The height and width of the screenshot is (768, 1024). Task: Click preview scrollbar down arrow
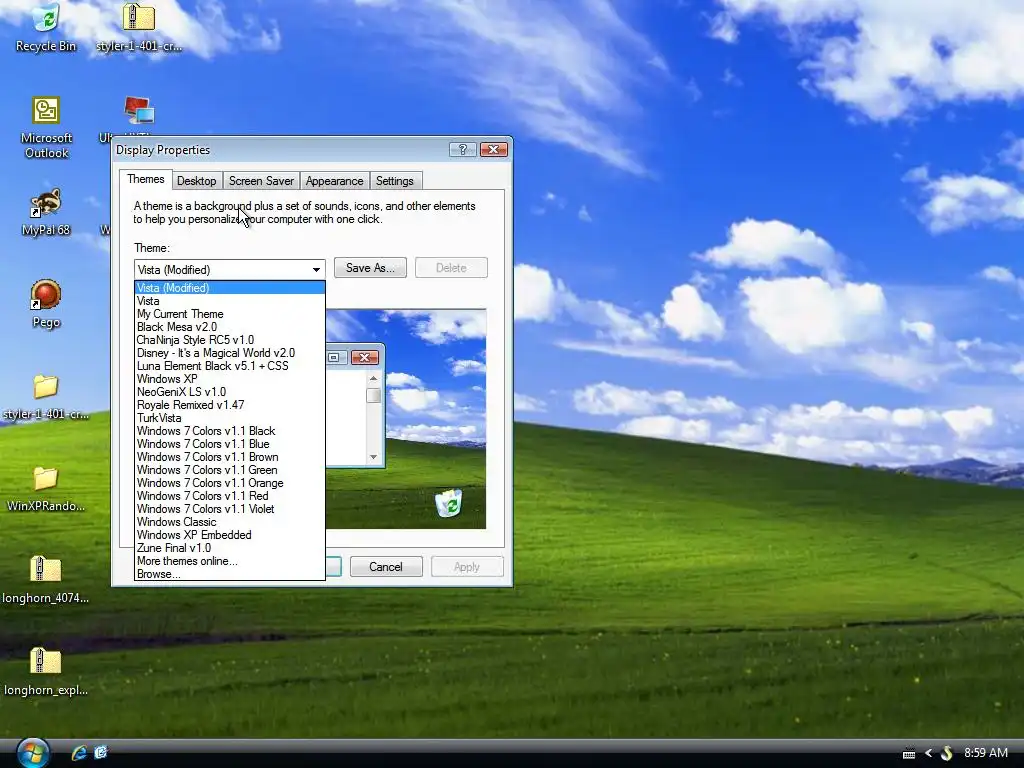click(374, 456)
